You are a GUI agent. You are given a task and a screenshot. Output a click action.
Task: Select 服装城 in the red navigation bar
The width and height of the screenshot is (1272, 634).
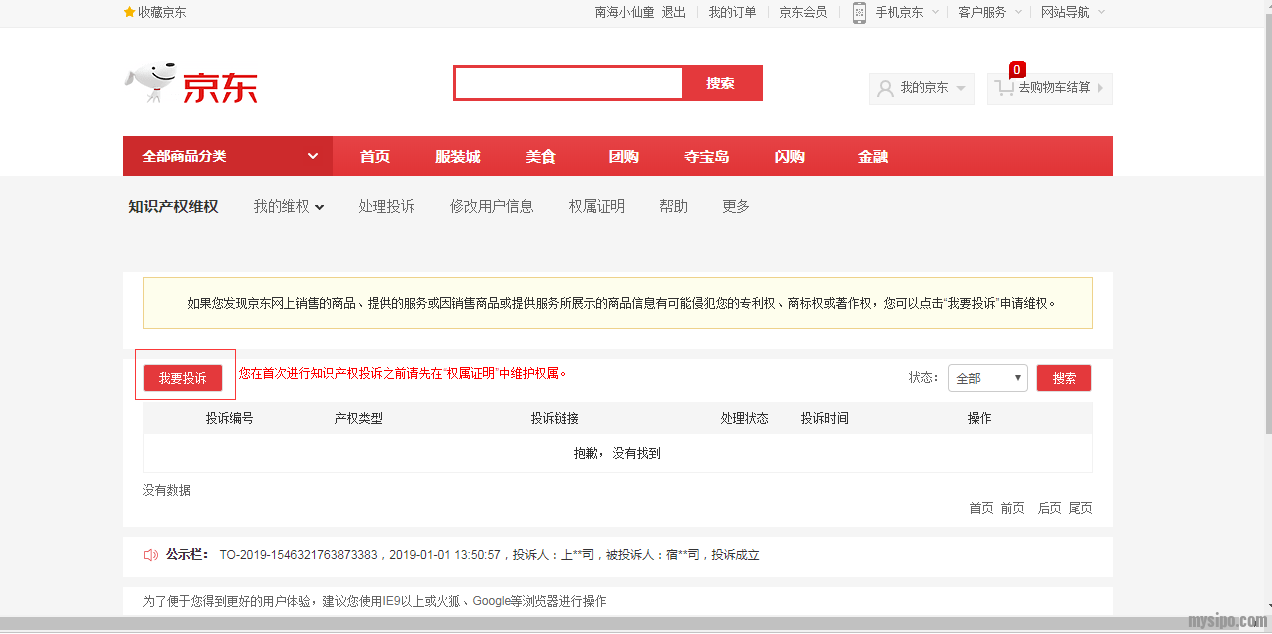457,157
